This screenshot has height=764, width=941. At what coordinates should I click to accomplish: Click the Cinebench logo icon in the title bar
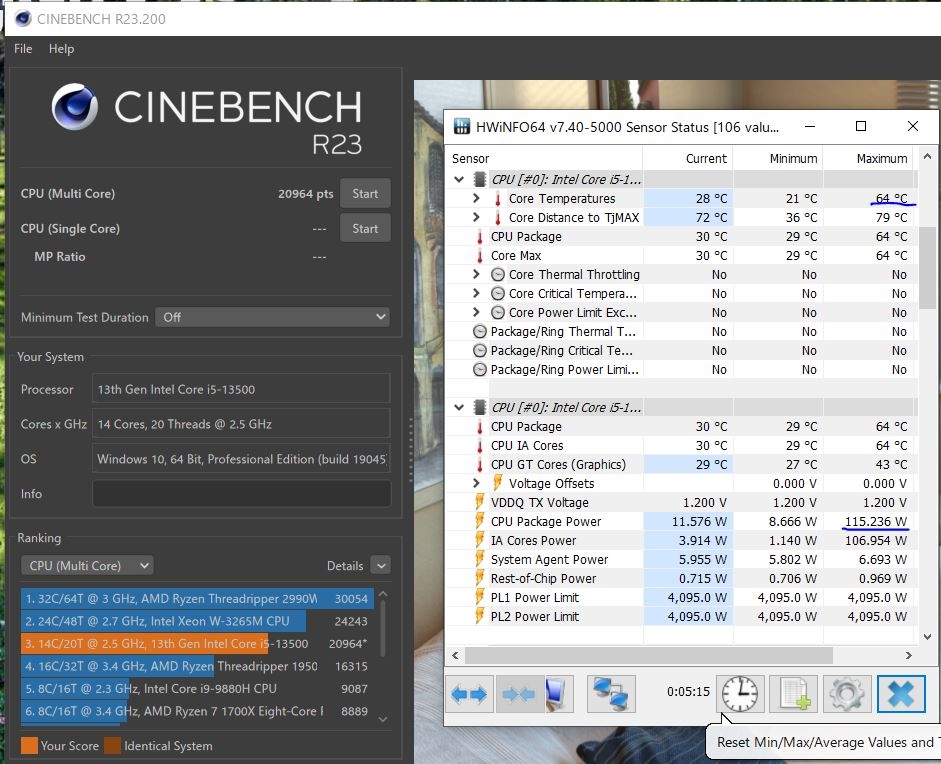coord(23,19)
